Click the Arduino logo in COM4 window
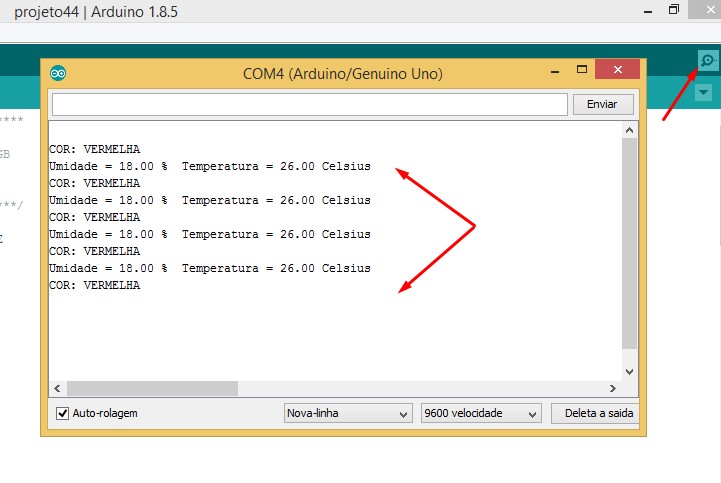This screenshot has height=483, width=721. 58,73
